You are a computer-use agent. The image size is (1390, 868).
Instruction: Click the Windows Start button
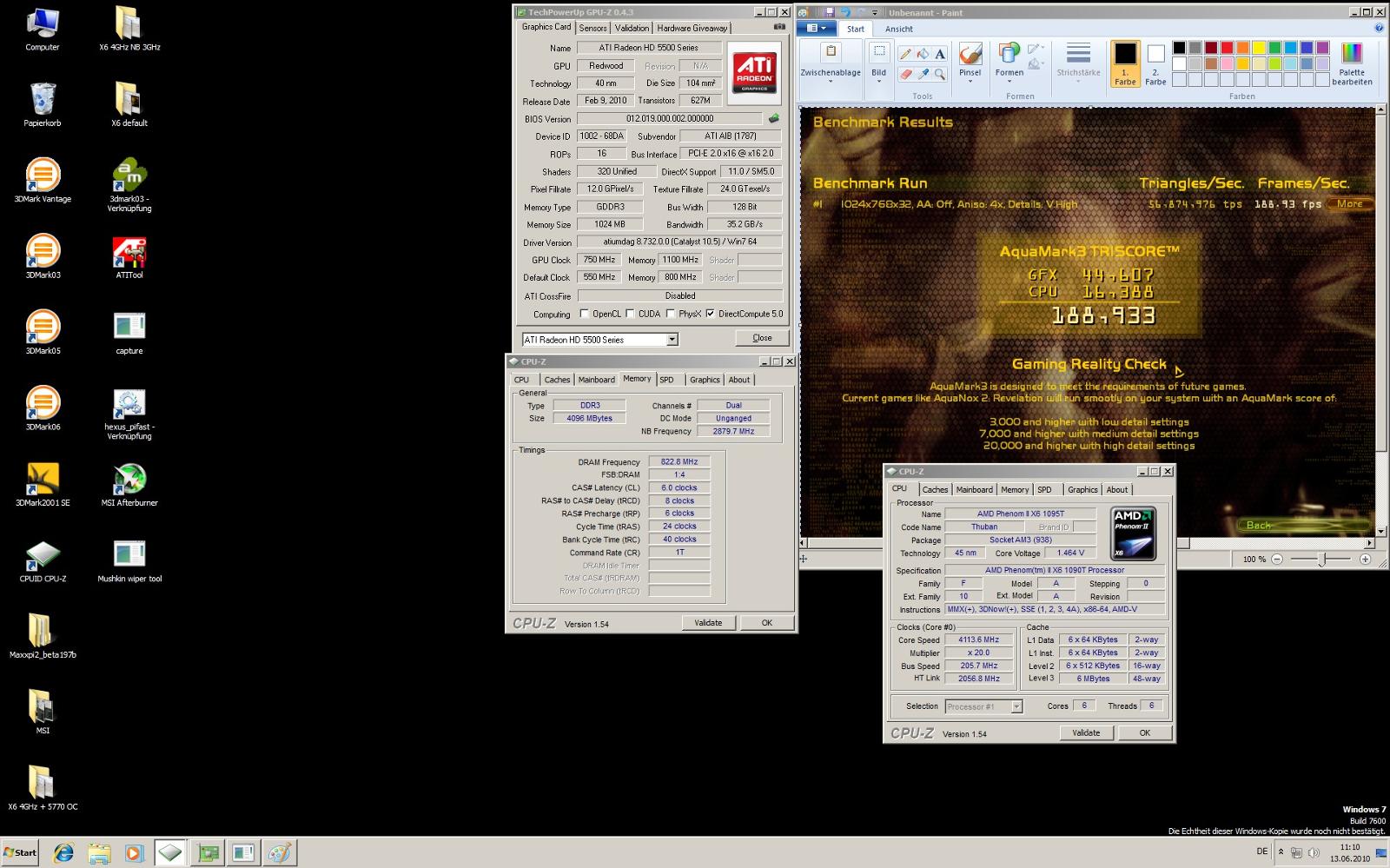click(20, 852)
